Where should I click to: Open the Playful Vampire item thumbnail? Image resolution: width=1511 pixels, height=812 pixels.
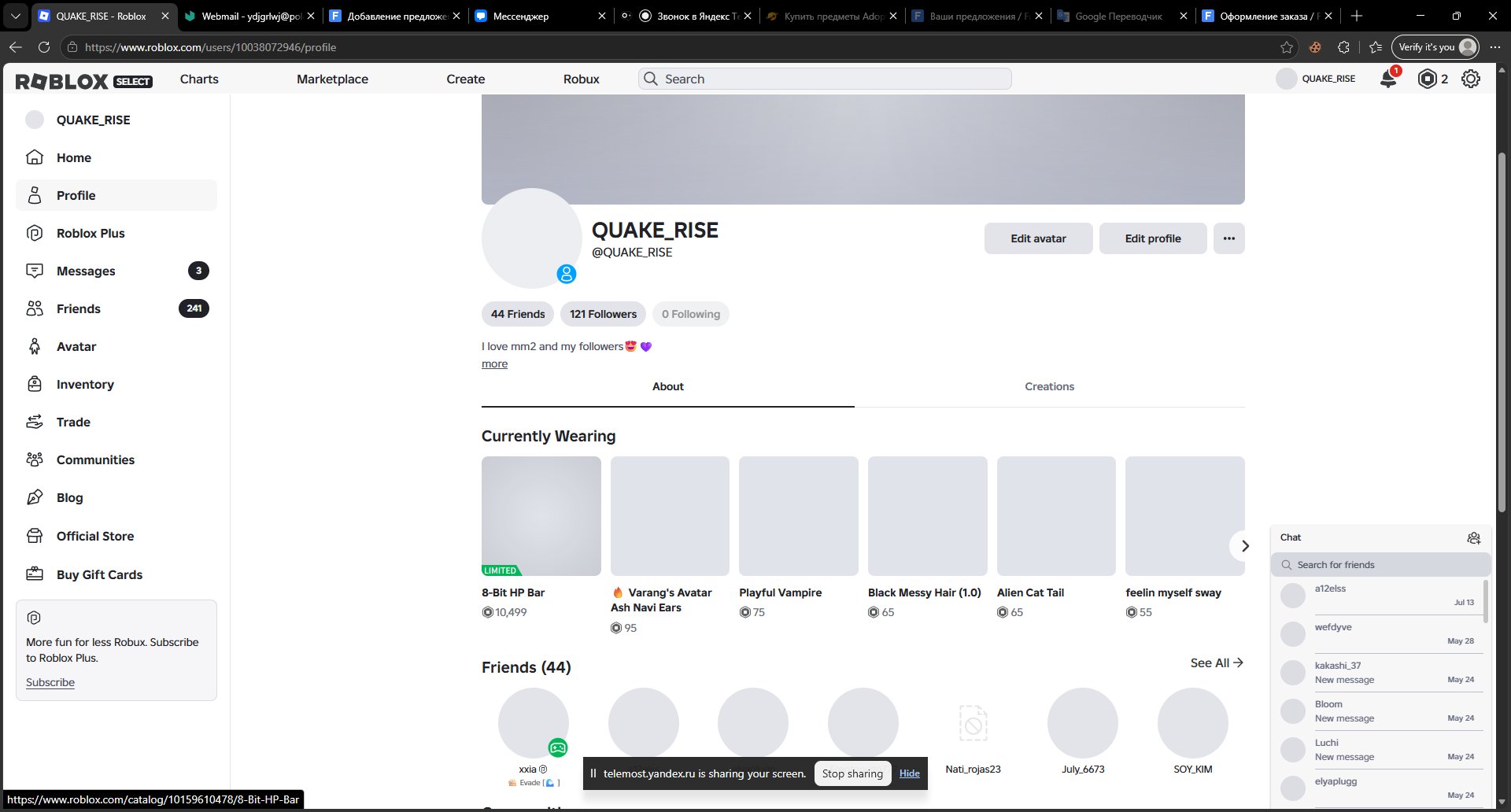pyautogui.click(x=799, y=516)
